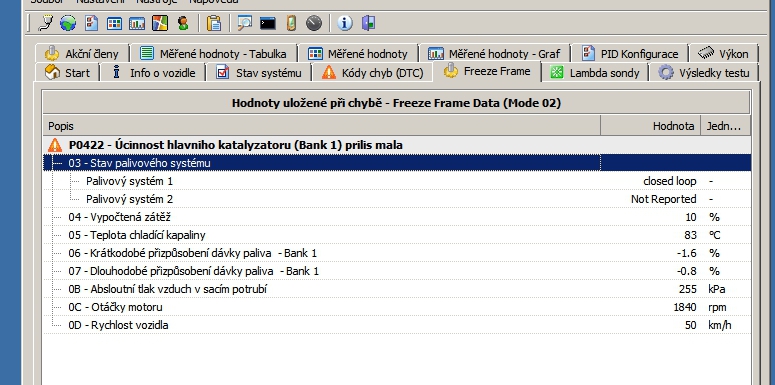The width and height of the screenshot is (775, 385).
Task: Click the Hodnota column header
Action: pos(650,126)
